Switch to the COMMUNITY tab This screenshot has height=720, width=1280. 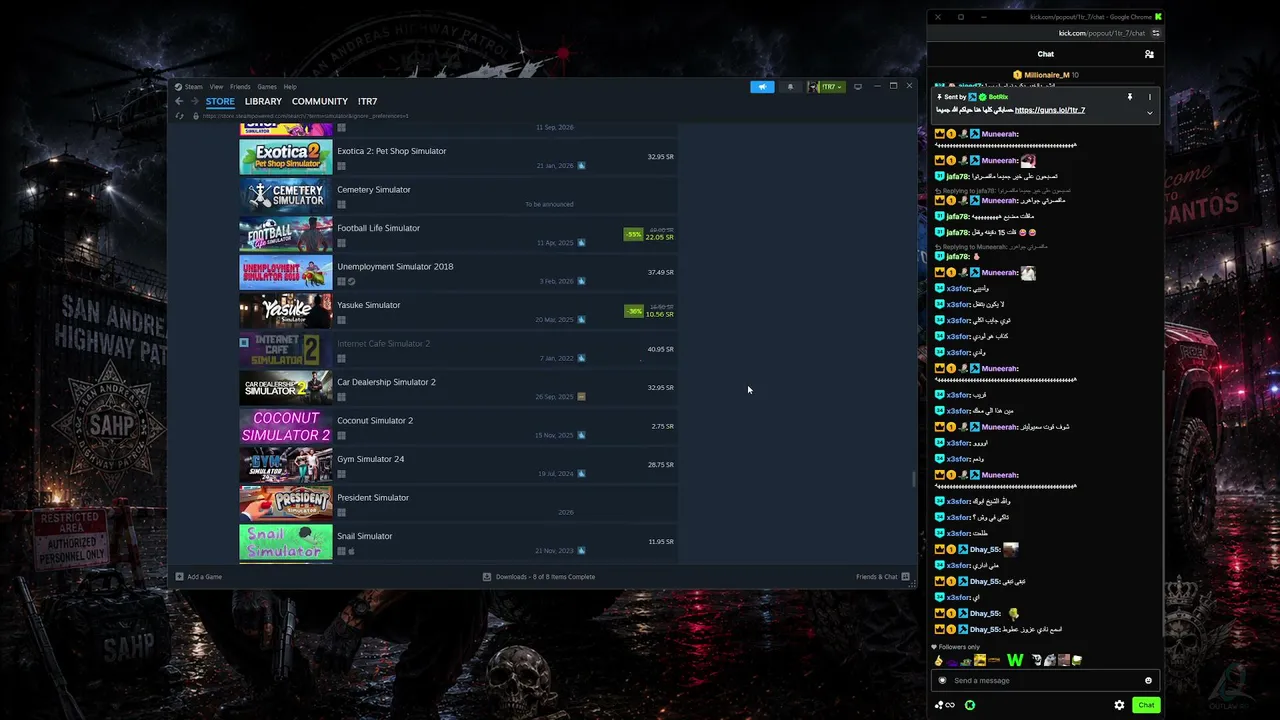(x=320, y=101)
